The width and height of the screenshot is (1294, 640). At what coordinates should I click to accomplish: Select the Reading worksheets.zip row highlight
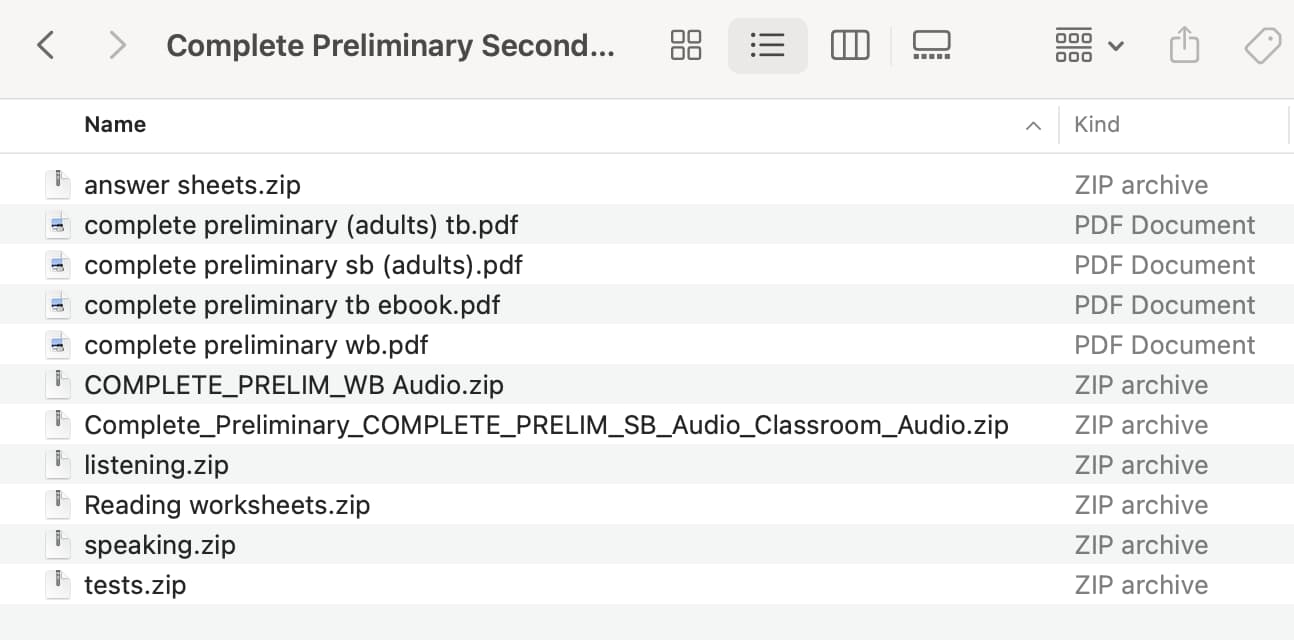point(227,505)
